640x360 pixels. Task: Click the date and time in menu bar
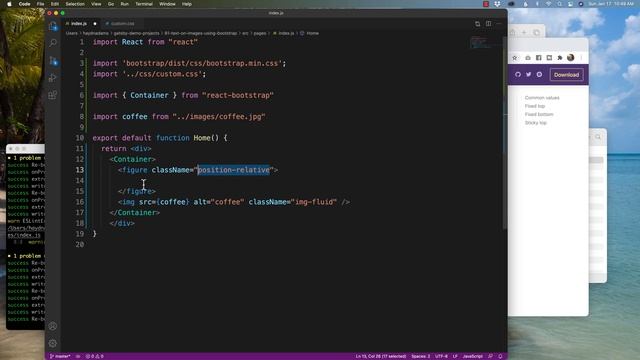[611, 4]
